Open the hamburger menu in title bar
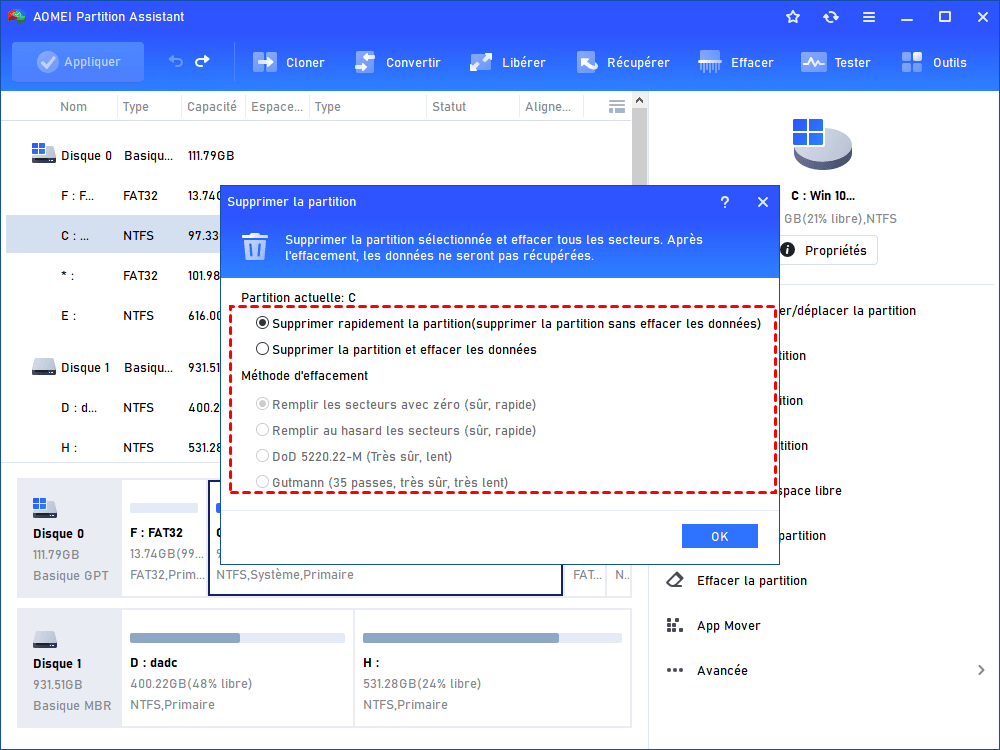Viewport: 1000px width, 750px height. (x=869, y=17)
